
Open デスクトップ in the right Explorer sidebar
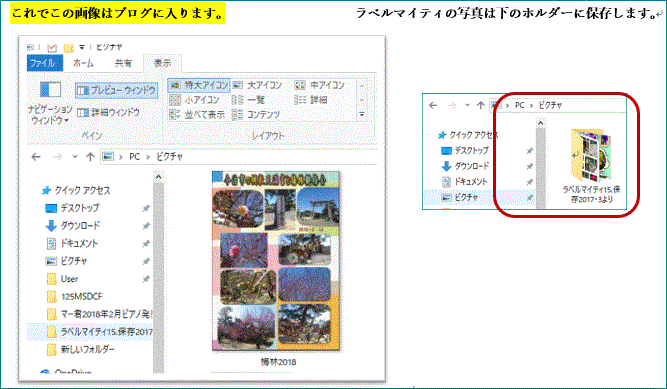click(465, 151)
